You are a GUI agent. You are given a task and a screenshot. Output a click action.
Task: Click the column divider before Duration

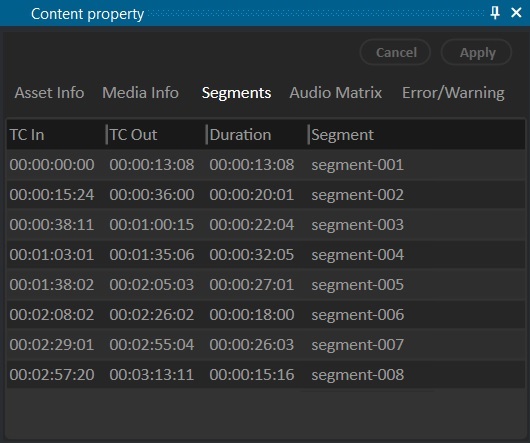[207, 134]
